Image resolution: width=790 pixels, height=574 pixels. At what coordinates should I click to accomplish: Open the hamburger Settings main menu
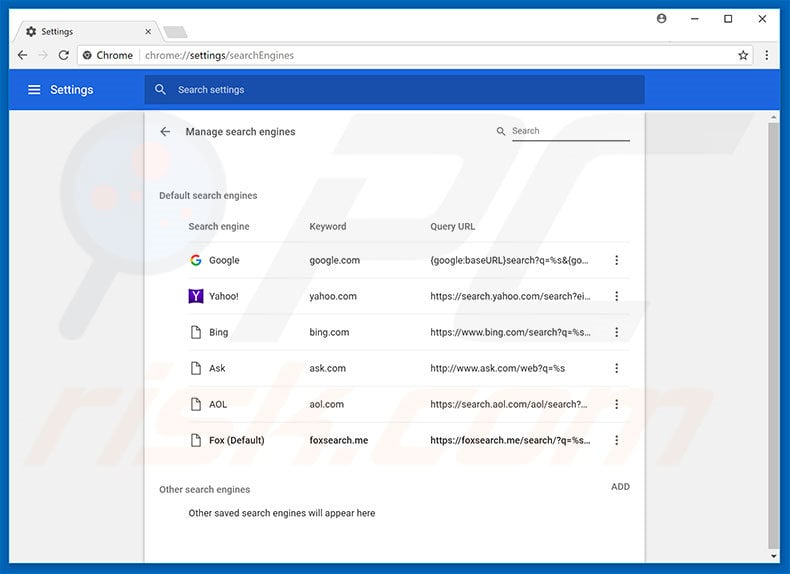coord(34,90)
